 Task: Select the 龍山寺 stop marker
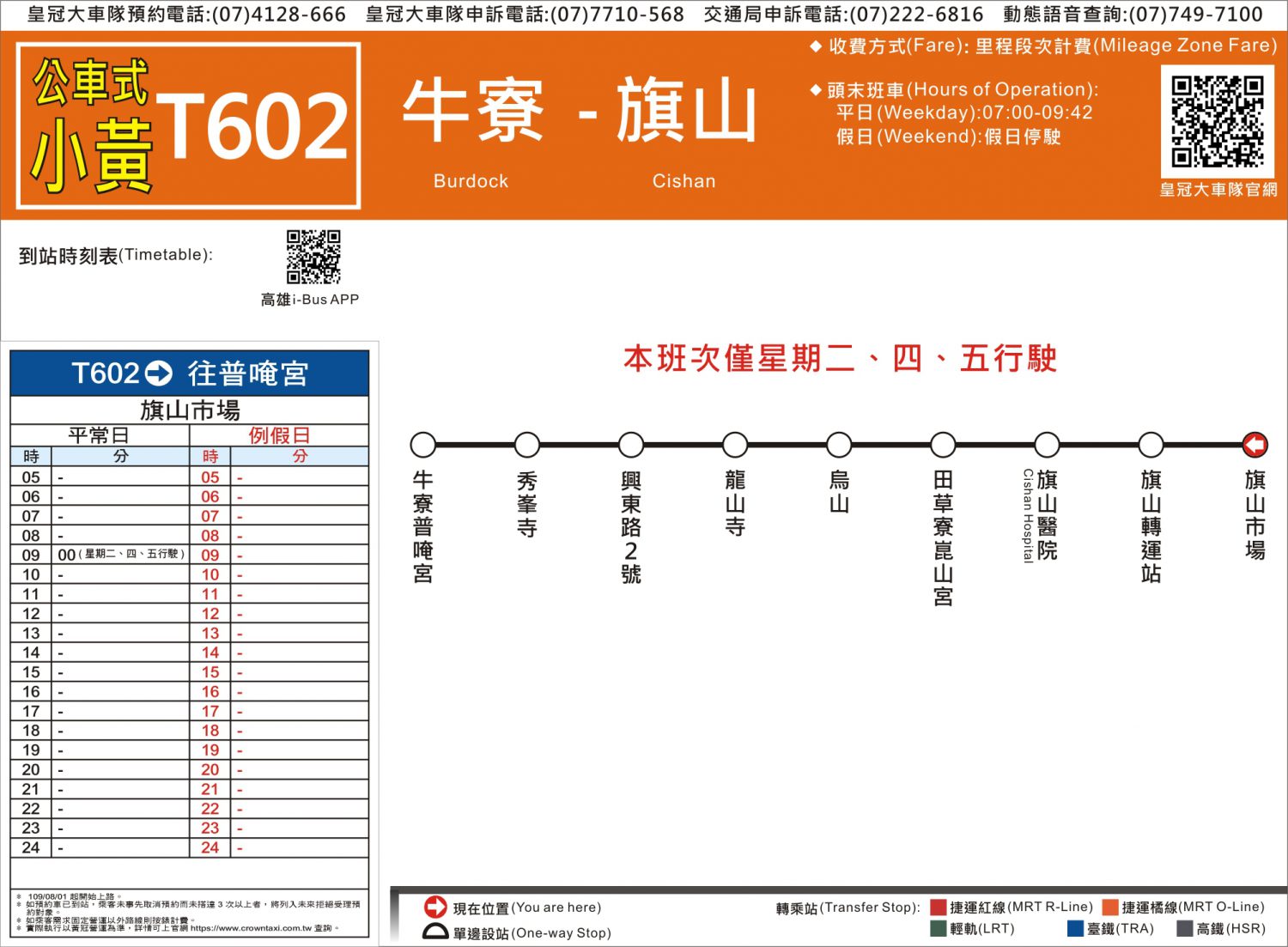[x=735, y=445]
